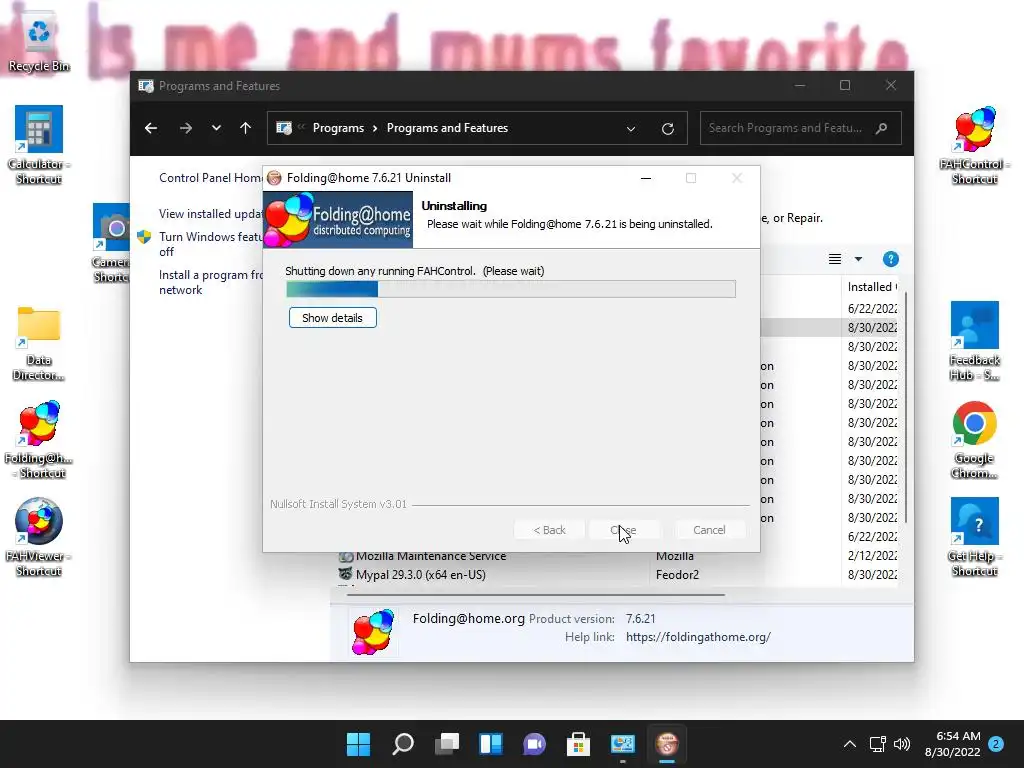Open the Chat app on the taskbar
Image resolution: width=1024 pixels, height=768 pixels.
click(x=535, y=744)
